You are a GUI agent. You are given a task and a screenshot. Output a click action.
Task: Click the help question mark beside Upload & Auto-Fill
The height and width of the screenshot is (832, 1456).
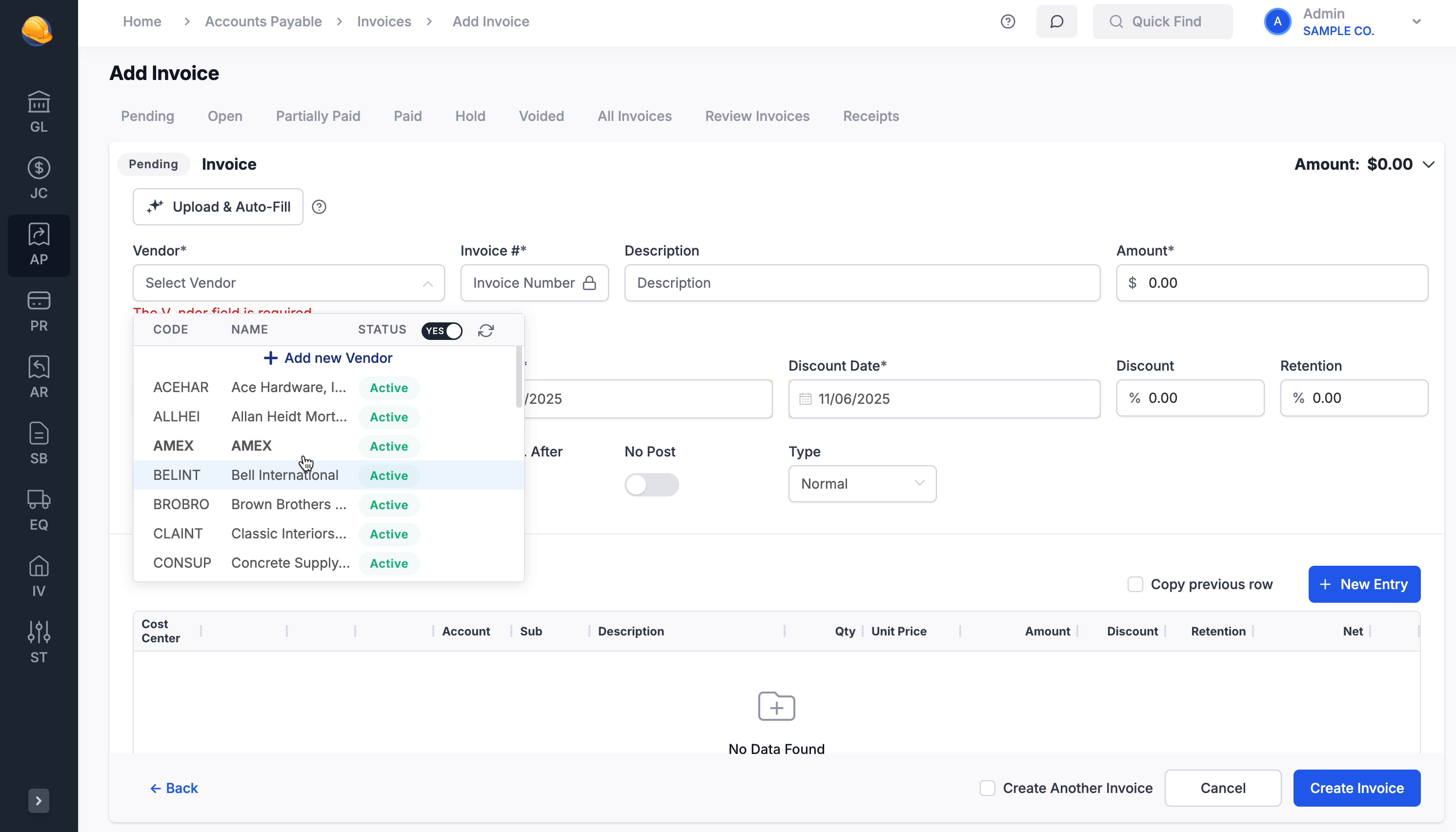[319, 206]
